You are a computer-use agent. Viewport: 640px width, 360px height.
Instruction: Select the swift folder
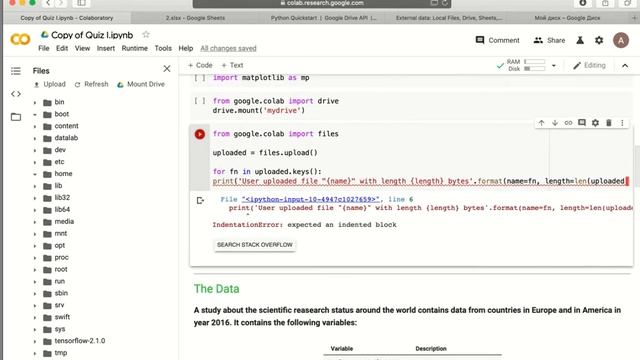pyautogui.click(x=62, y=317)
